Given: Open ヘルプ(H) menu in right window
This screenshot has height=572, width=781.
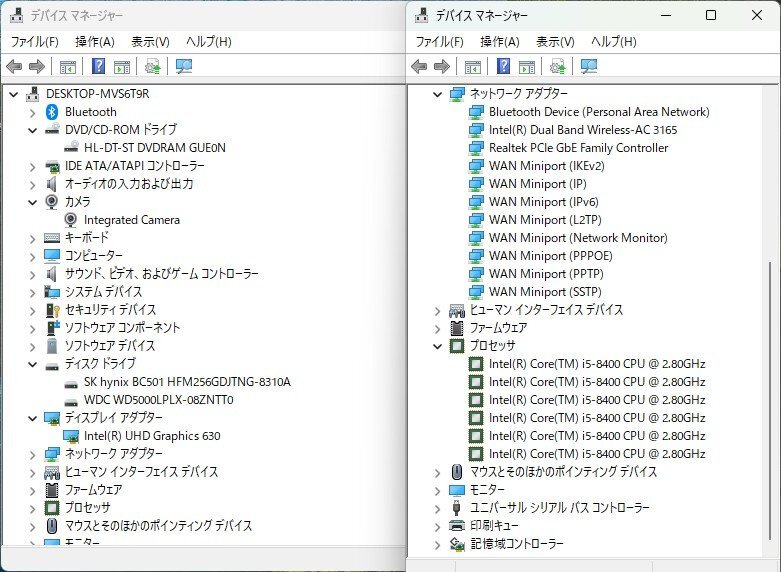Looking at the screenshot, I should pos(614,42).
